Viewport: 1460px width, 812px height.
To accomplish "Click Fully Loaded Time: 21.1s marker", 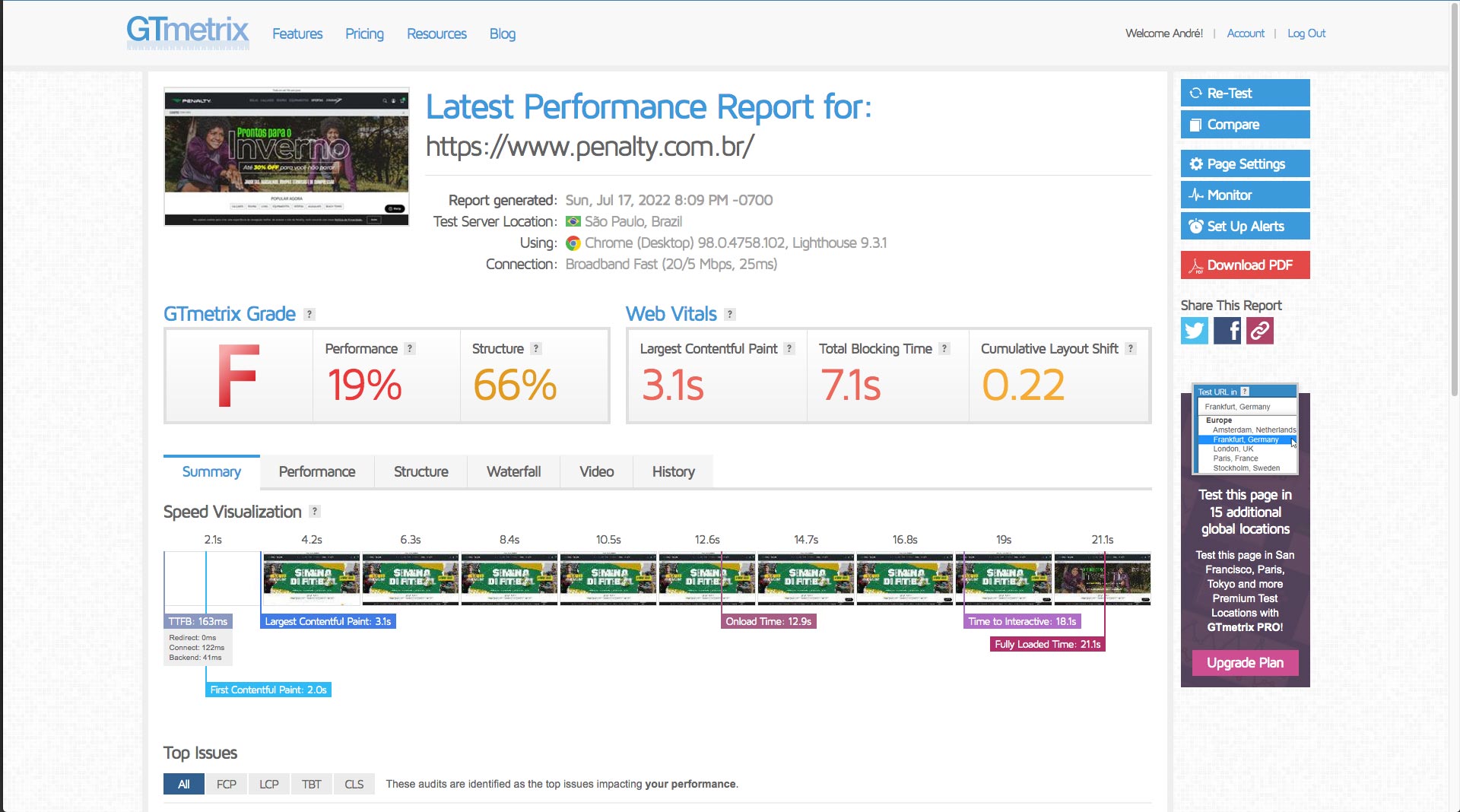I will click(1047, 644).
